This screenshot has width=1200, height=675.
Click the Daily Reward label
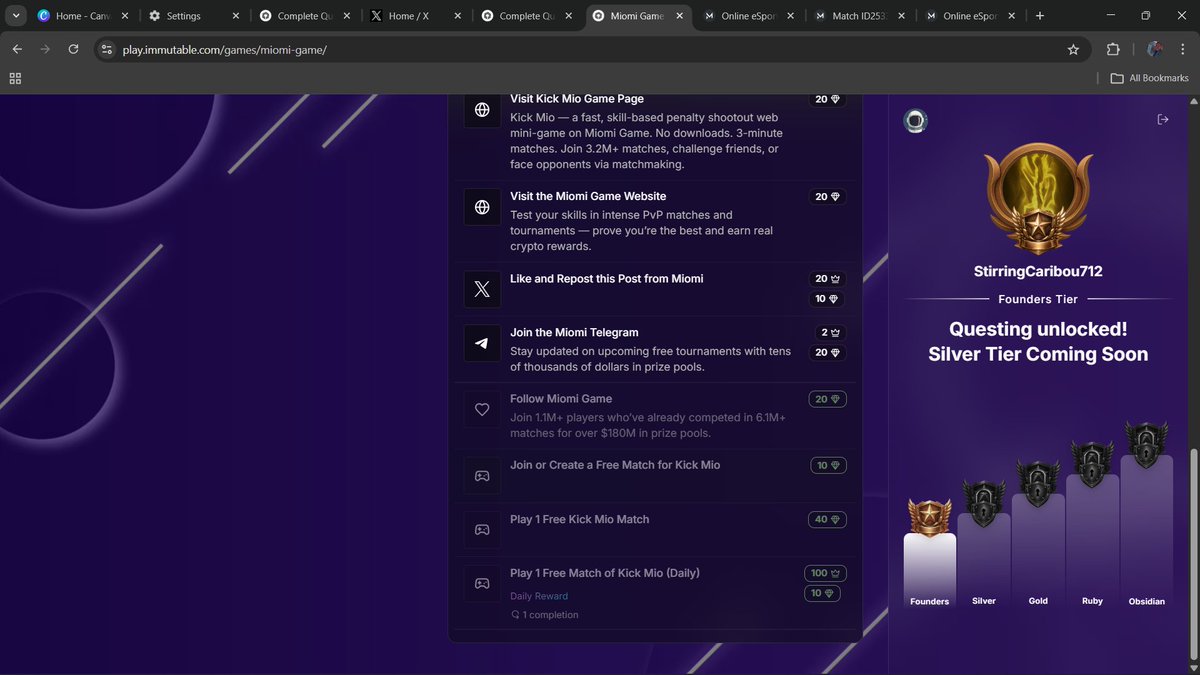click(x=539, y=596)
